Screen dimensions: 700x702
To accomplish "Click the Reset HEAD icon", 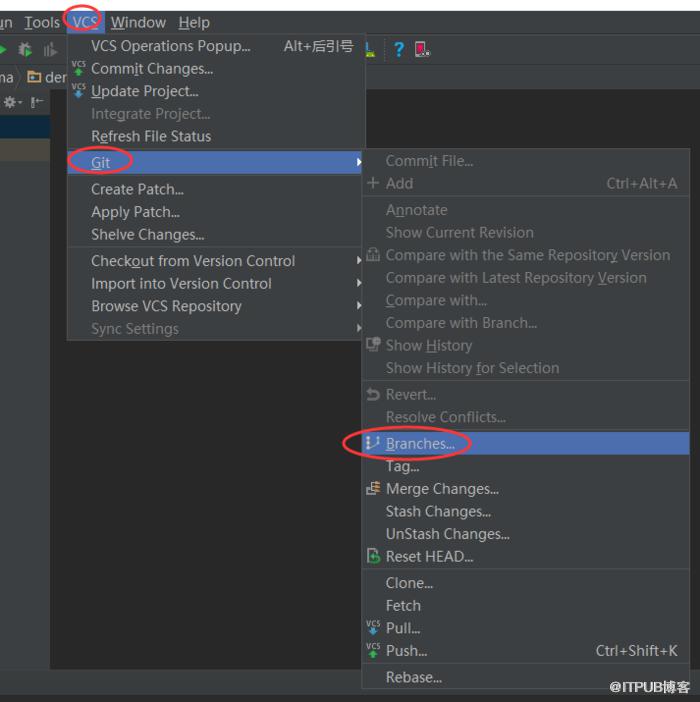I will (373, 556).
